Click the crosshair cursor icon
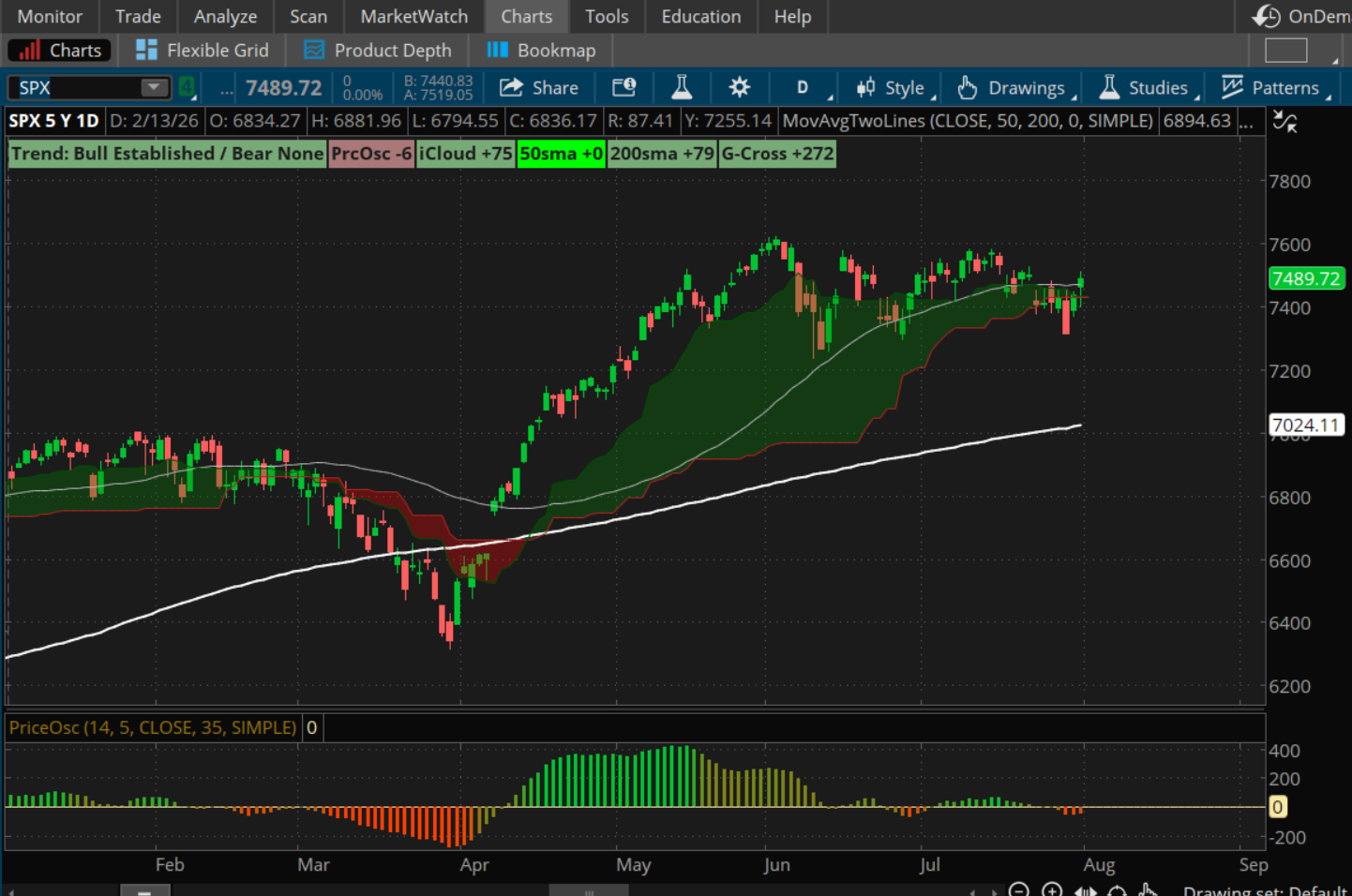 (1117, 890)
